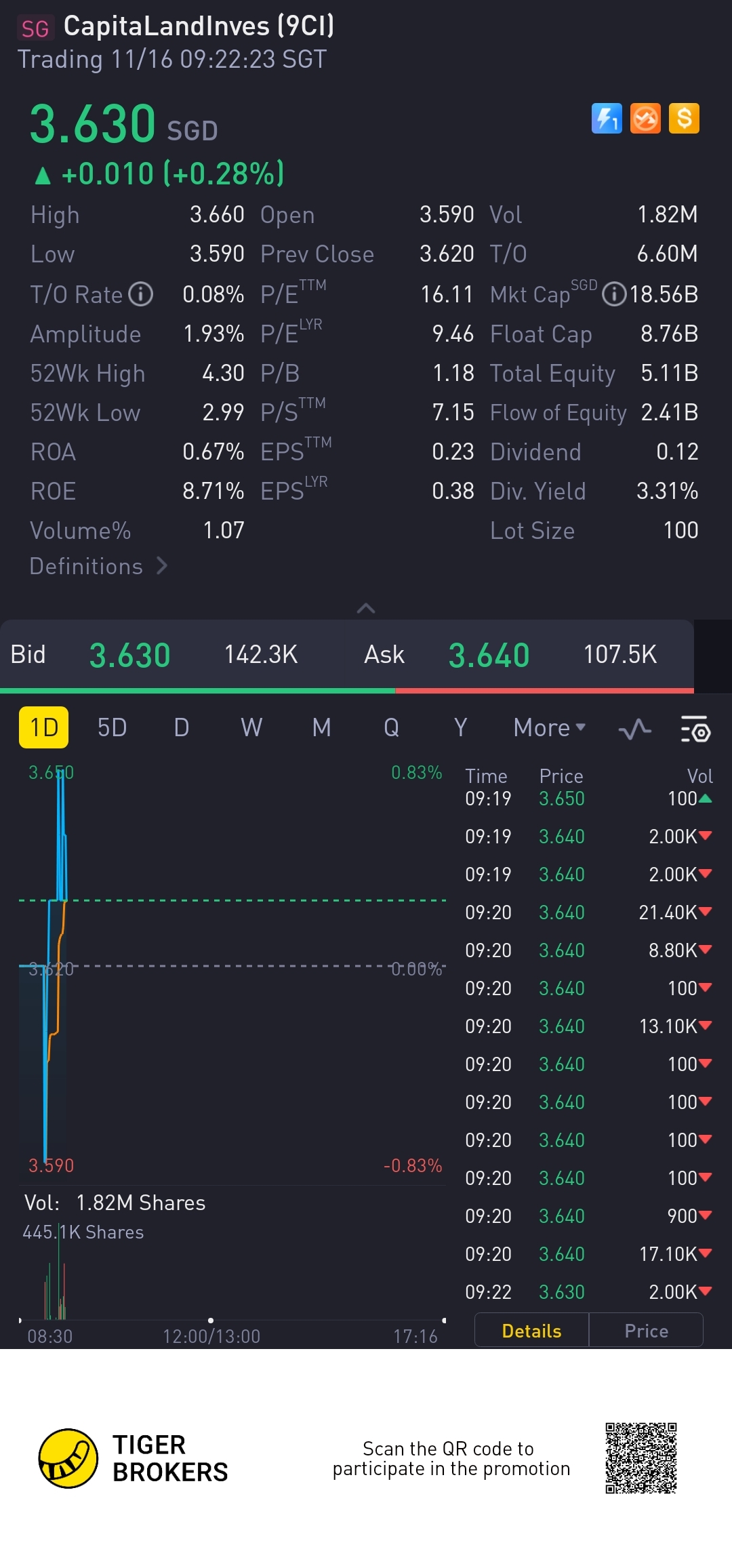Expand the More timeframe dropdown
The height and width of the screenshot is (1568, 732).
(549, 727)
